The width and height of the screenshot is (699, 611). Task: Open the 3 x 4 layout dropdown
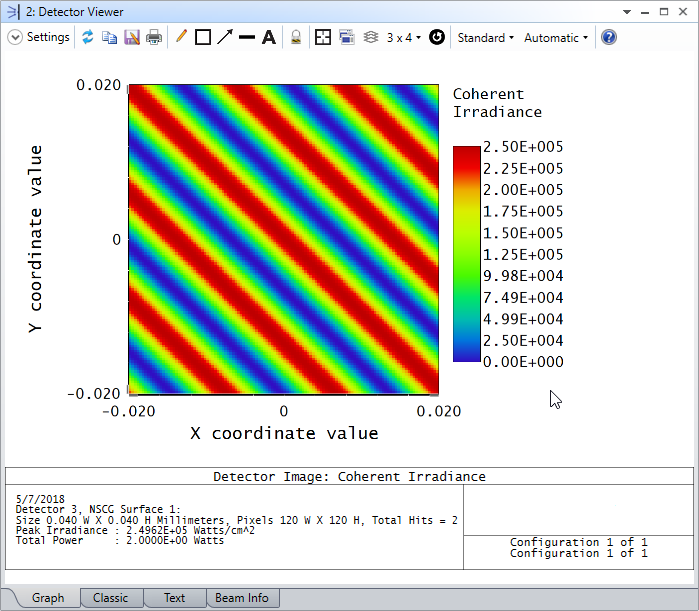coord(403,38)
